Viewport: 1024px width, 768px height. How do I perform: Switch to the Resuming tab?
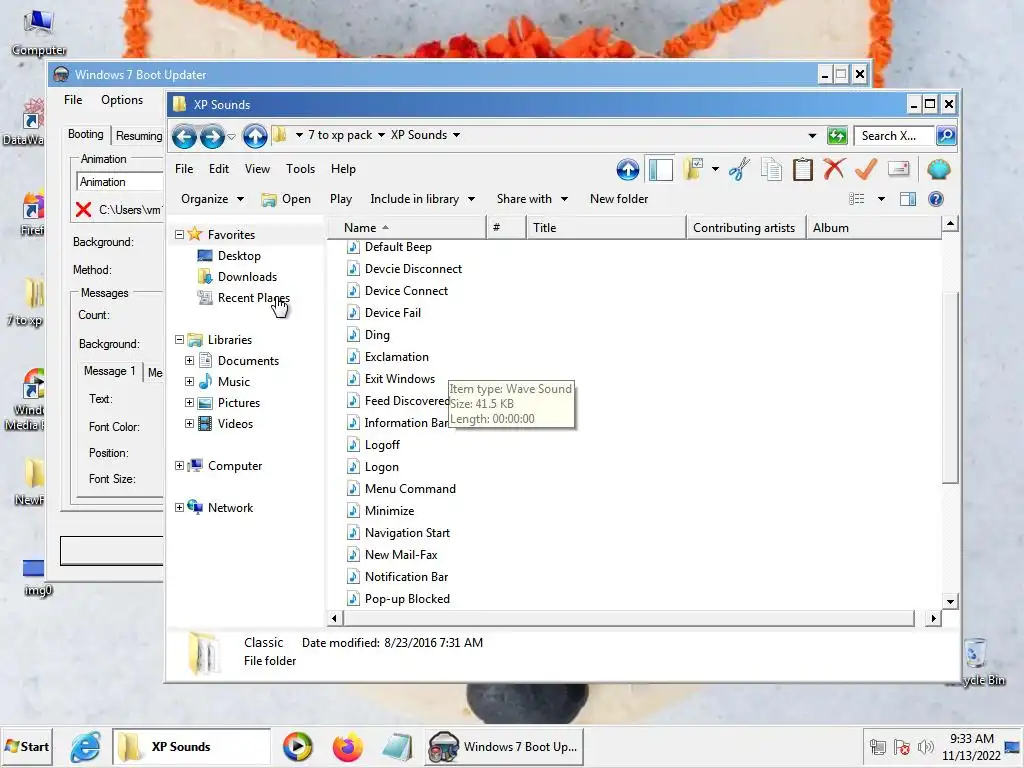pos(138,136)
